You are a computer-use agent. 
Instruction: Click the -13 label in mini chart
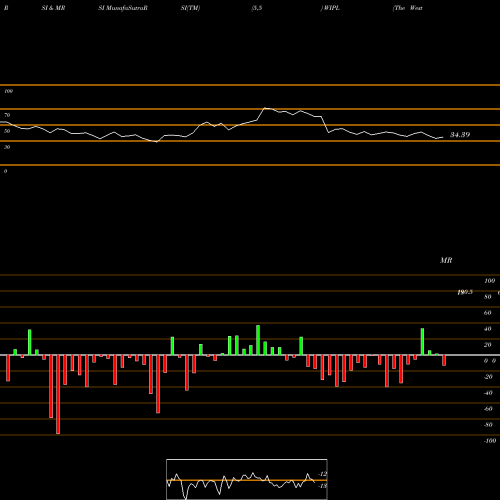[322, 486]
